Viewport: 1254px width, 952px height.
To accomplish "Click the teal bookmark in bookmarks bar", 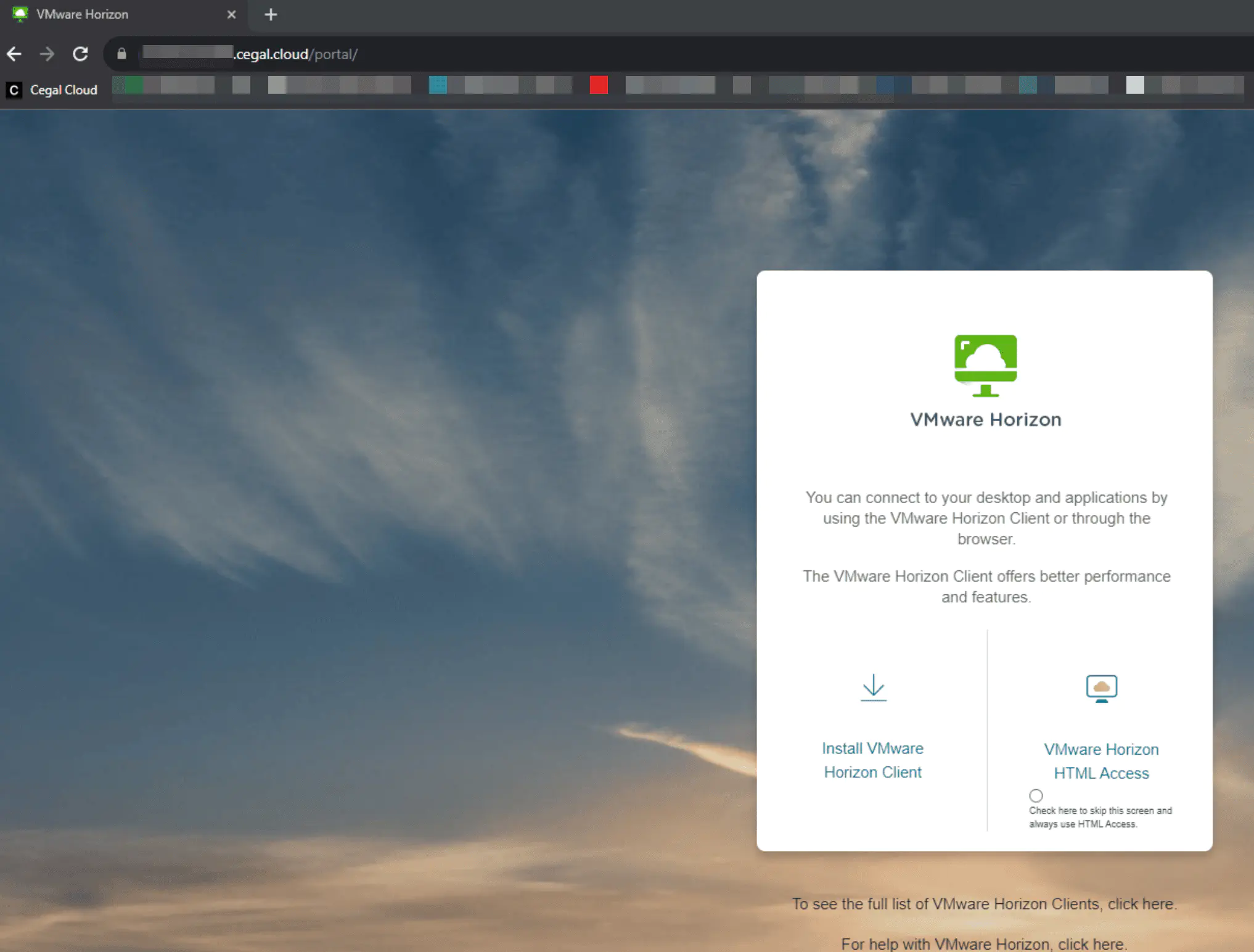I will [x=438, y=85].
